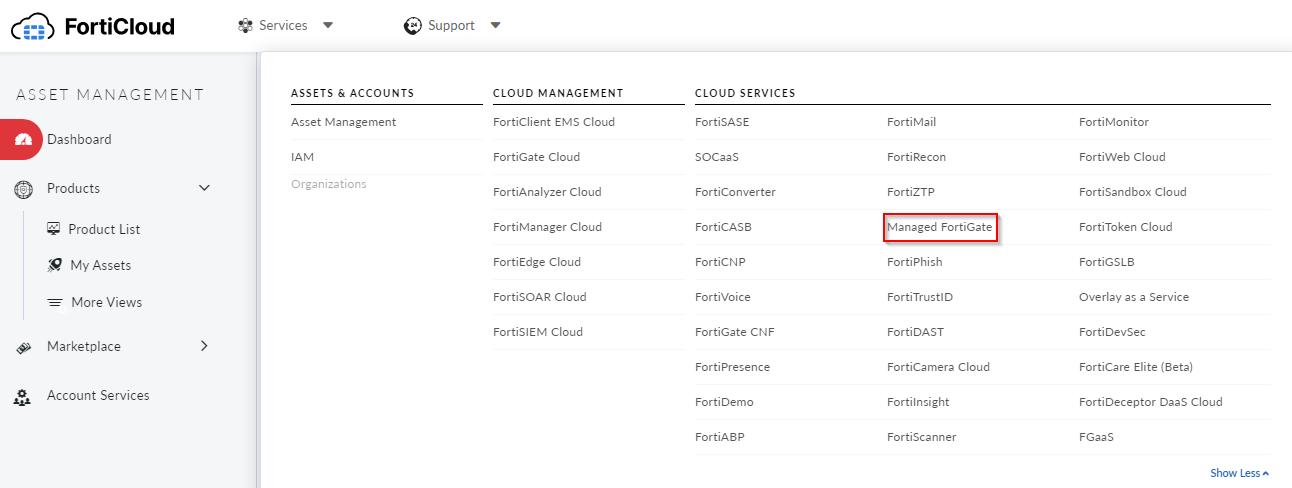The height and width of the screenshot is (488, 1292).
Task: Click the My Assets rocket icon
Action: [54, 265]
